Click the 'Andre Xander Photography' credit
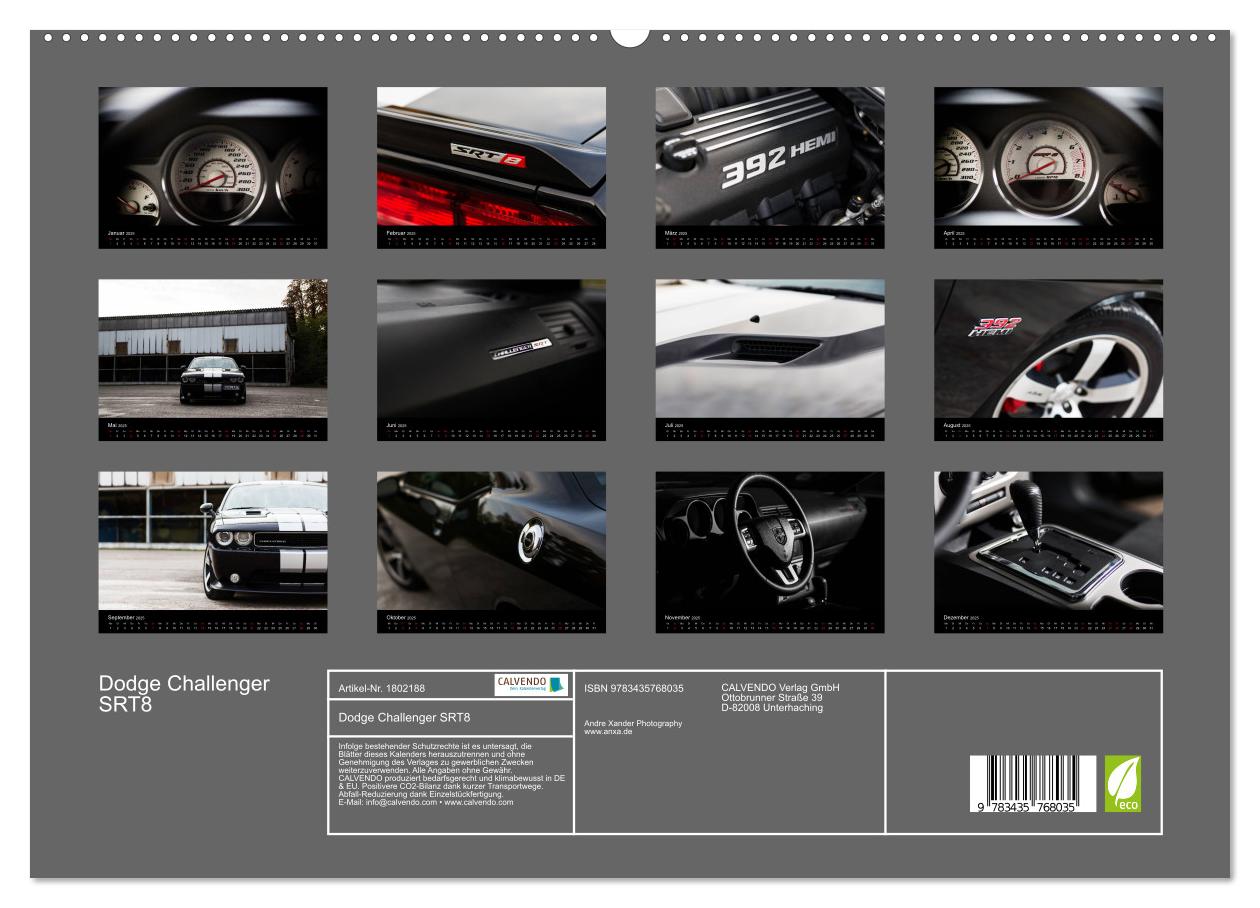1260x908 pixels. pos(633,723)
